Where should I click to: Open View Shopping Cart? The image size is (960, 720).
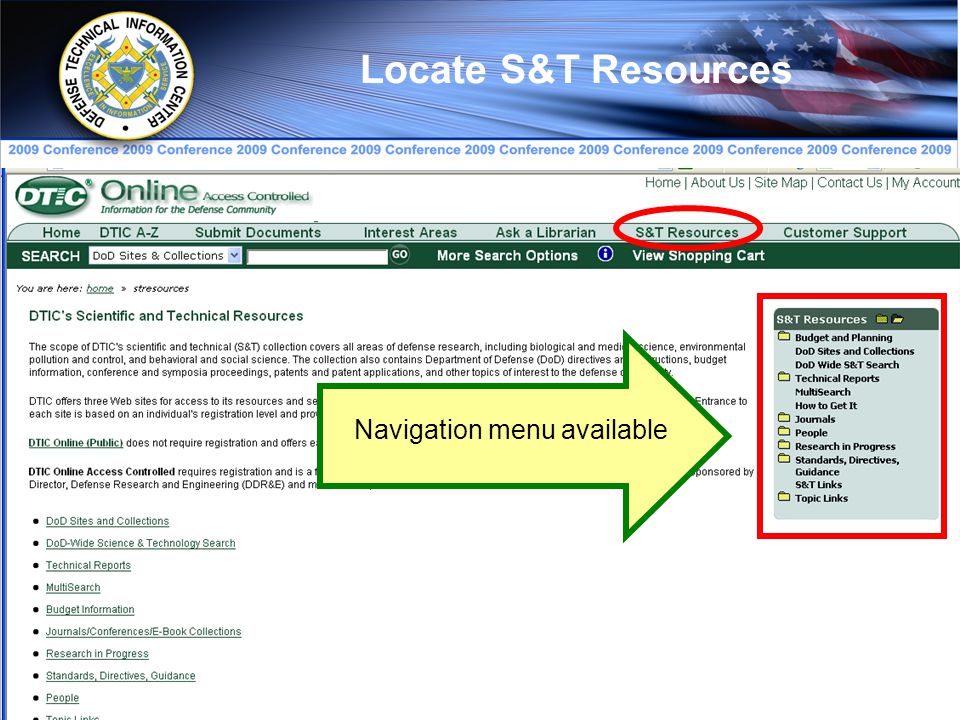coord(698,255)
